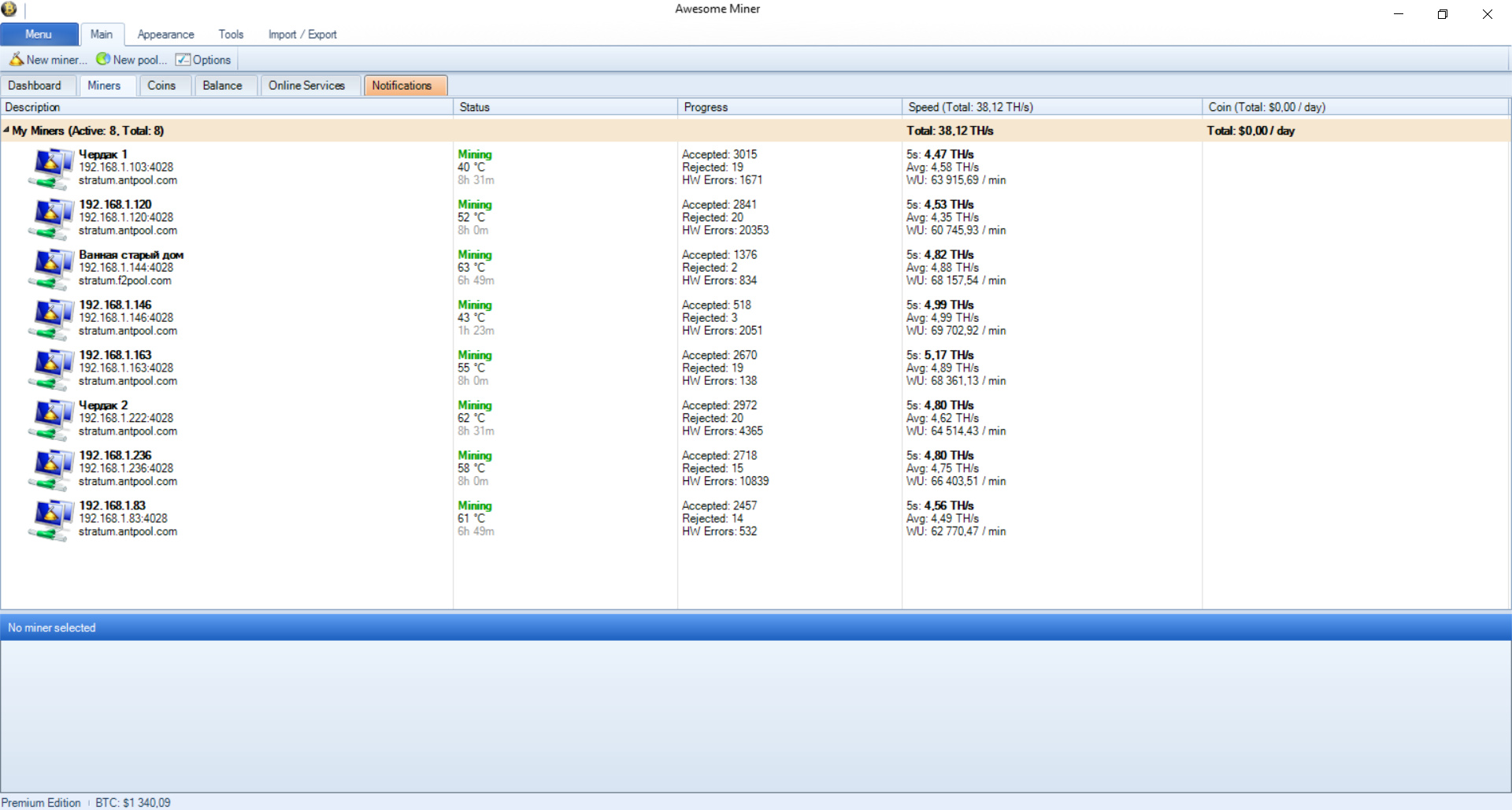Click the Awesome Miner app icon in title bar
Viewport: 1512px width, 810px height.
[9, 9]
